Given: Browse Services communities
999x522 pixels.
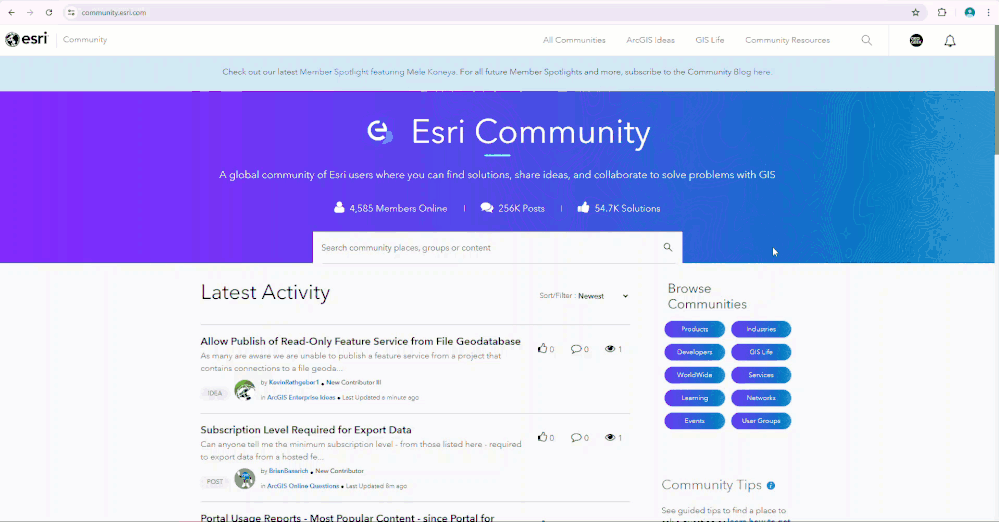Looking at the screenshot, I should point(761,375).
